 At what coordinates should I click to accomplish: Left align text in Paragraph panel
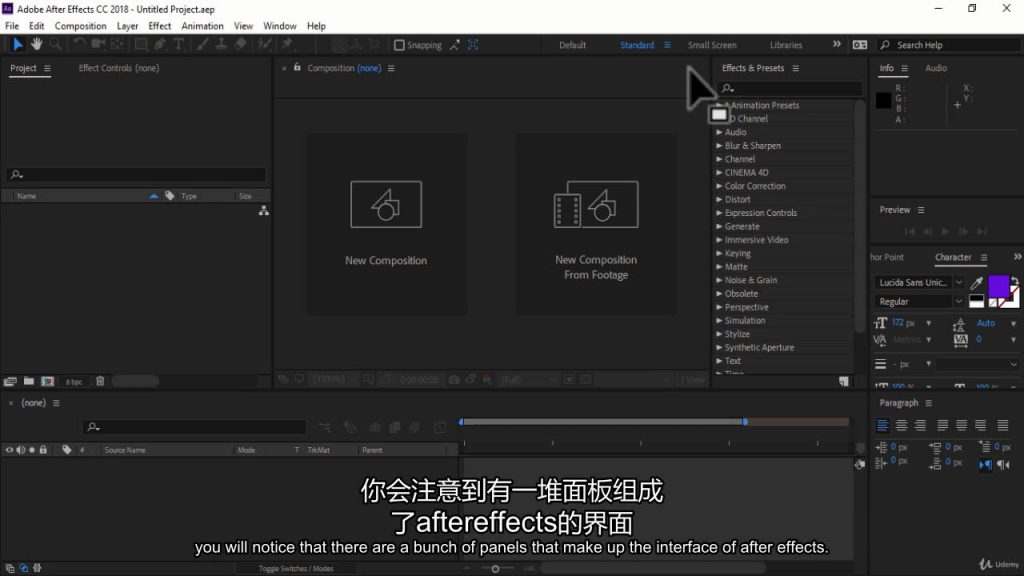point(882,426)
